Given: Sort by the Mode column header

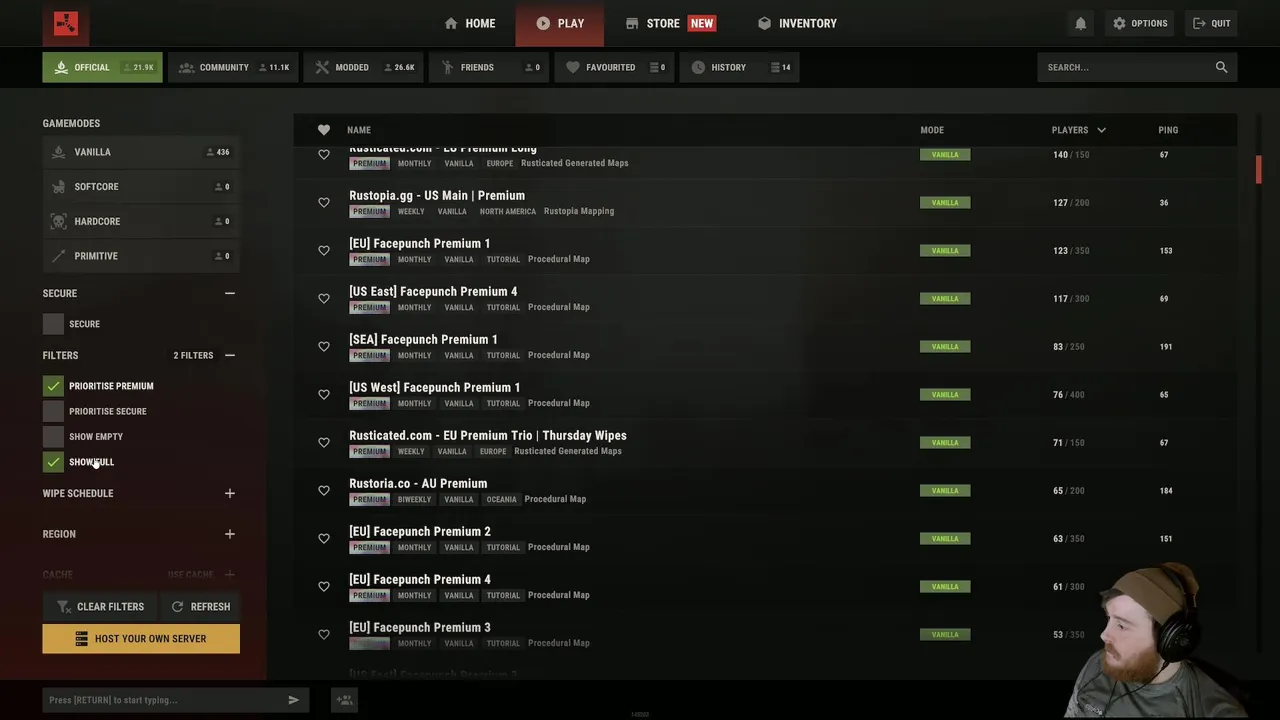Looking at the screenshot, I should coord(932,130).
